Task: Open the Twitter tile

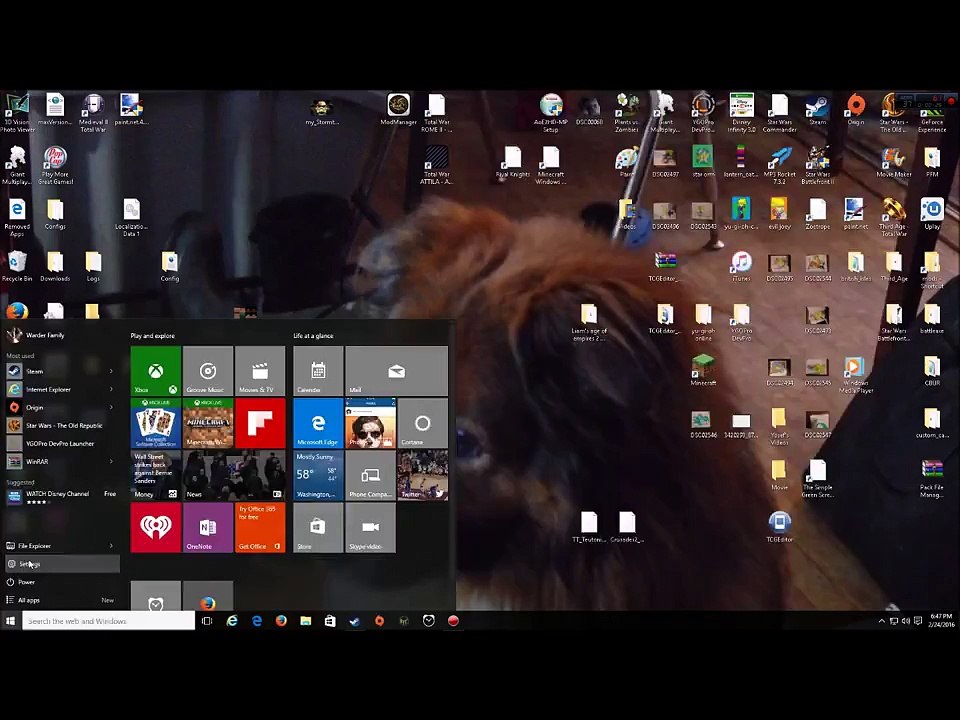Action: pos(422,476)
